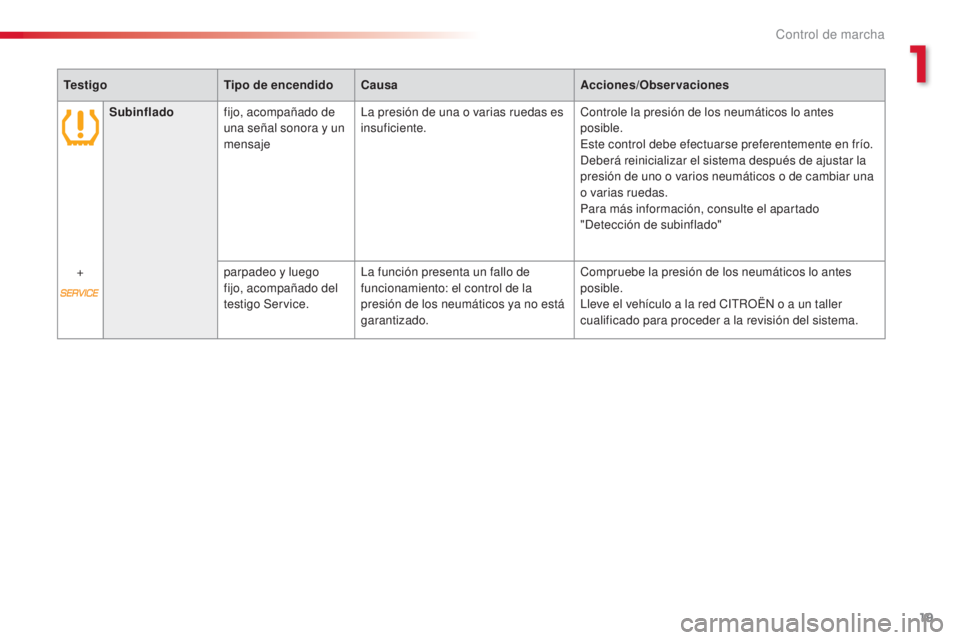
Task: Click the "fijo, acompañado de una señal sonora" cell
Action: click(x=285, y=129)
